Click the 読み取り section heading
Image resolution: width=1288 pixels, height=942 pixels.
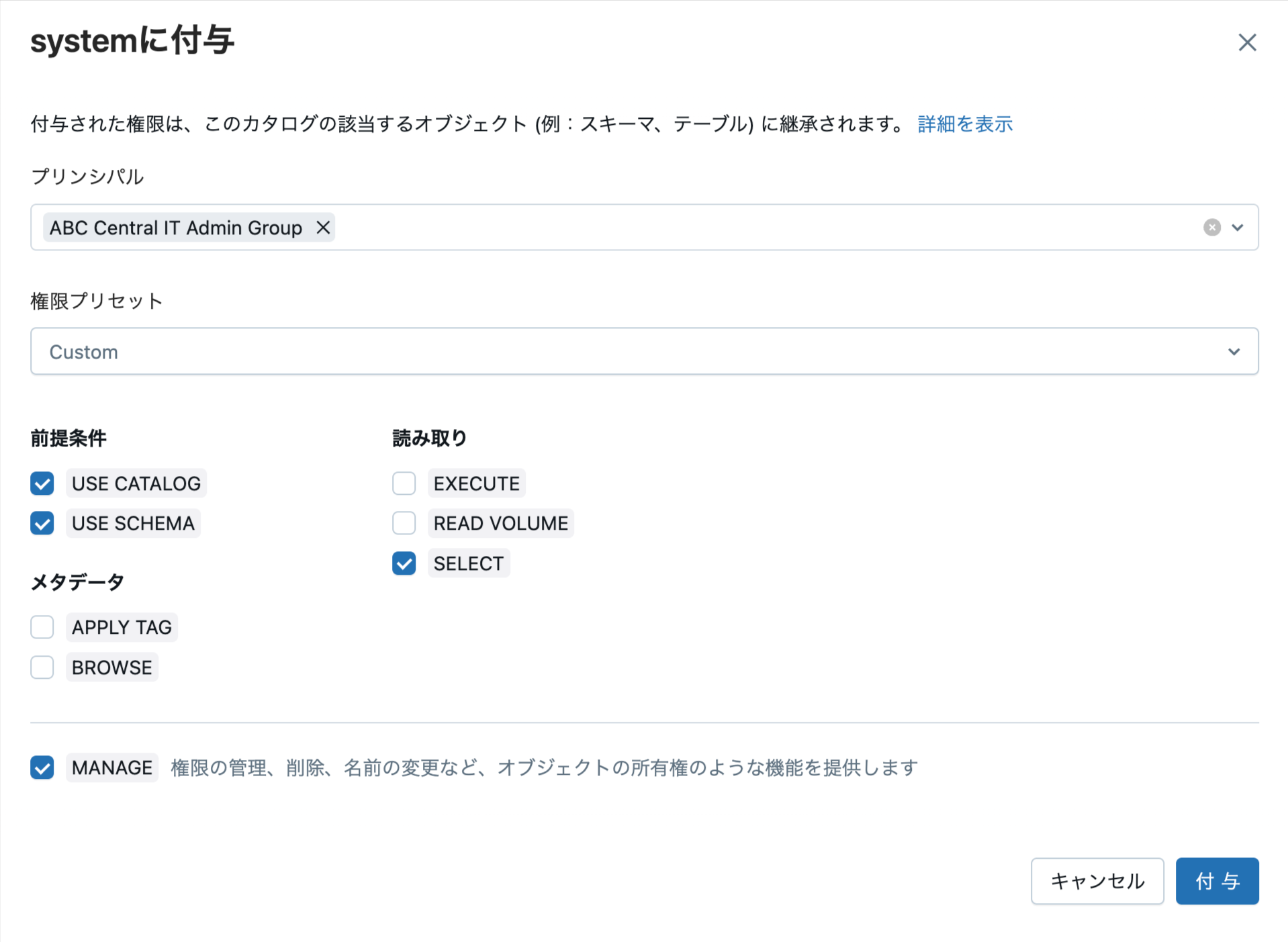(x=430, y=438)
